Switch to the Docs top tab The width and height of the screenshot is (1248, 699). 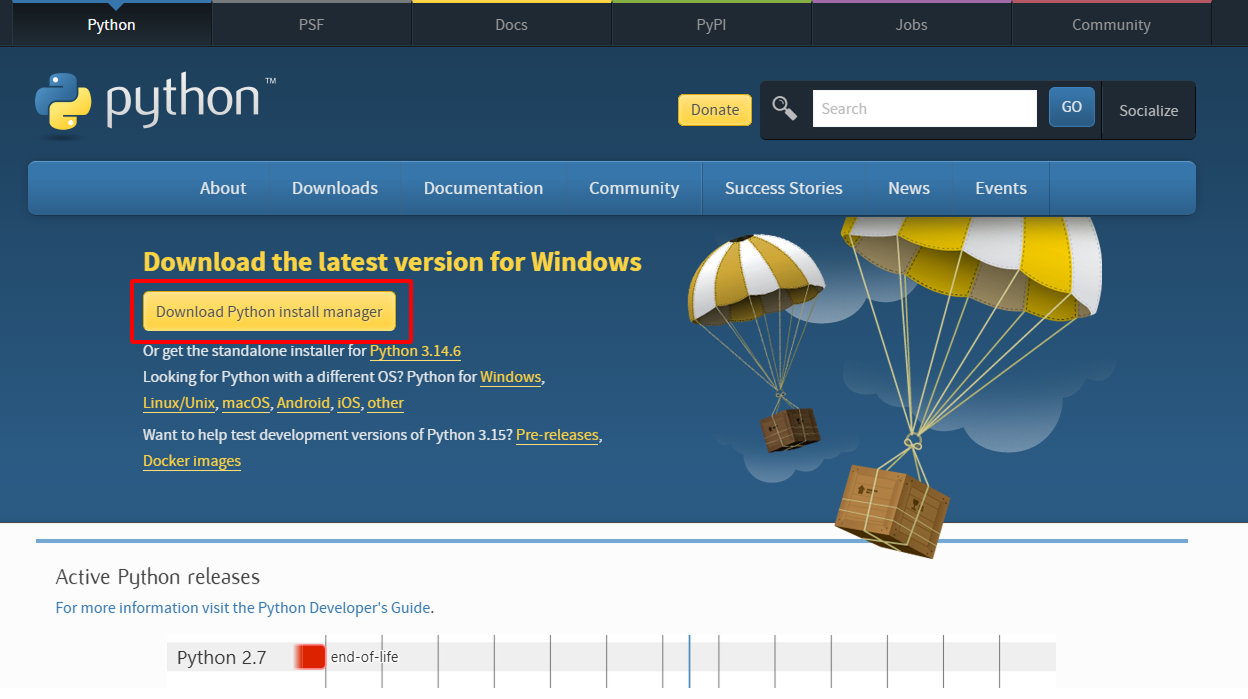(x=511, y=25)
